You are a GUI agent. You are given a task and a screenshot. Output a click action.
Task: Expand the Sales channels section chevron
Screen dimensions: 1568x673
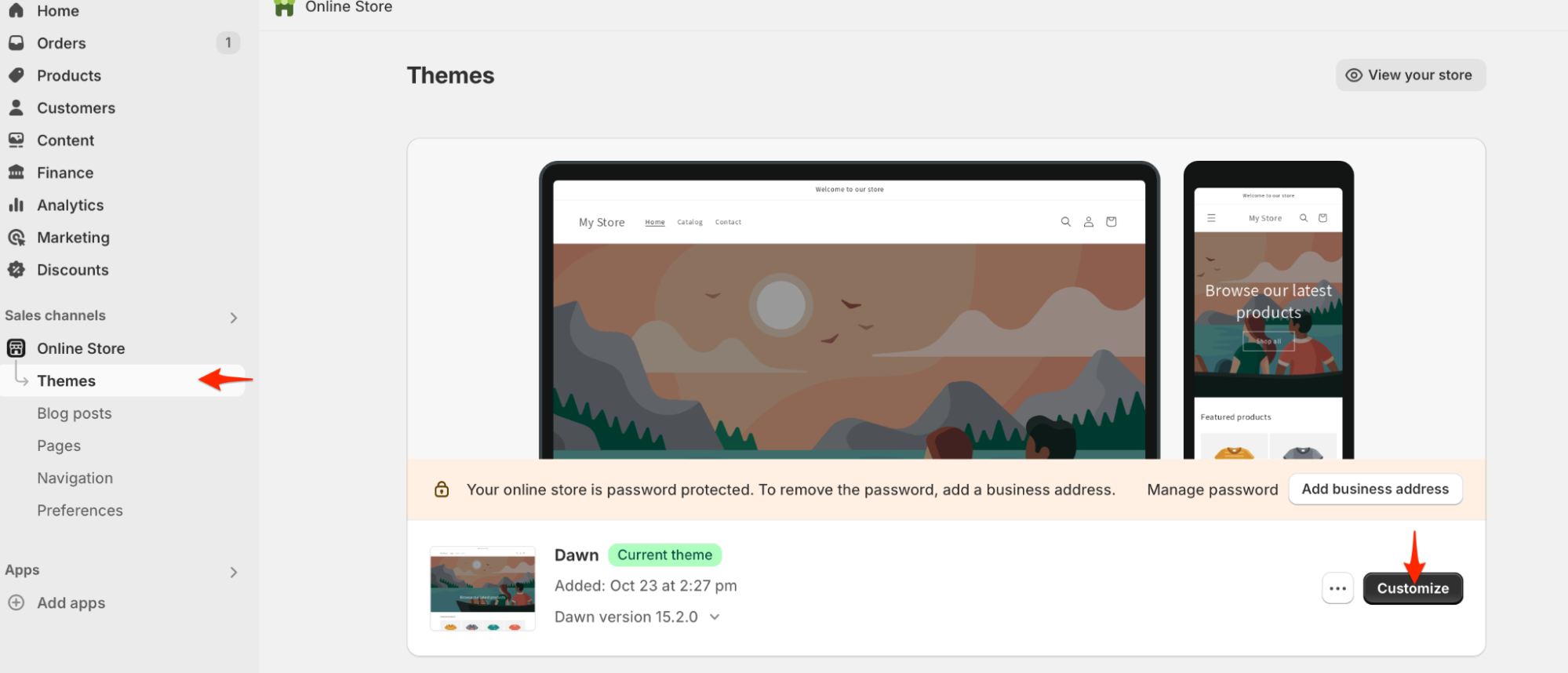tap(233, 318)
